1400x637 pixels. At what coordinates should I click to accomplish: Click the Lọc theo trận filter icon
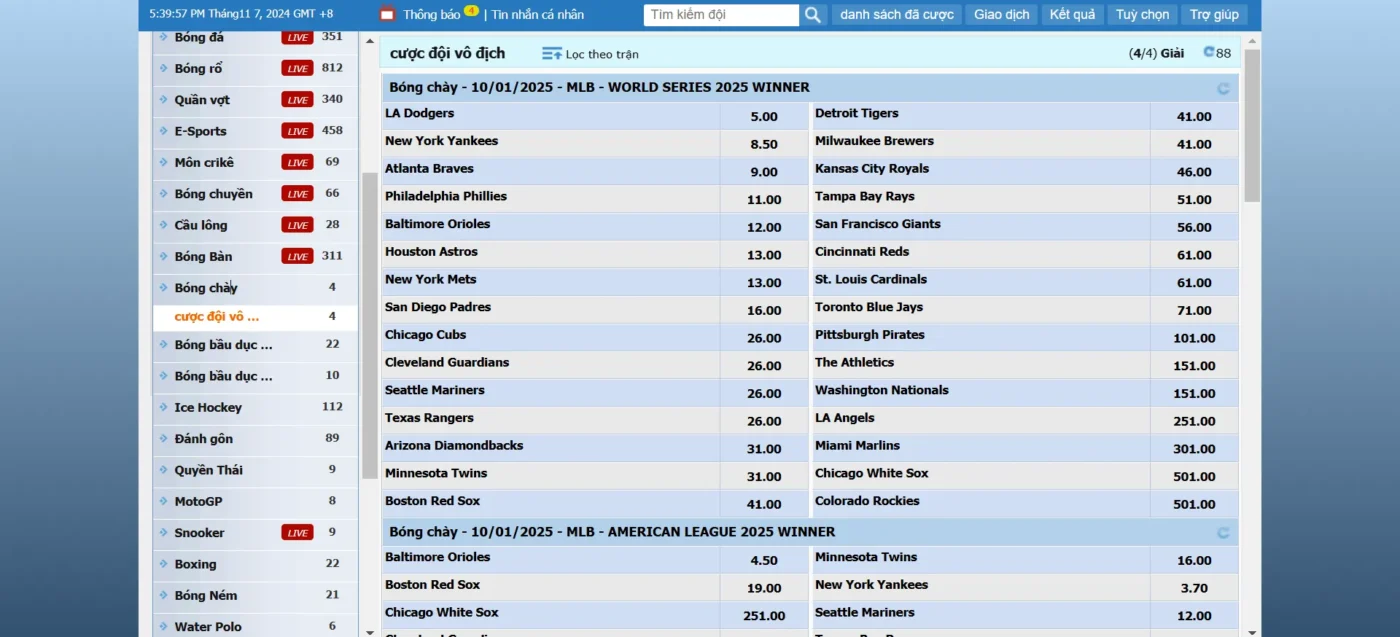pos(552,54)
